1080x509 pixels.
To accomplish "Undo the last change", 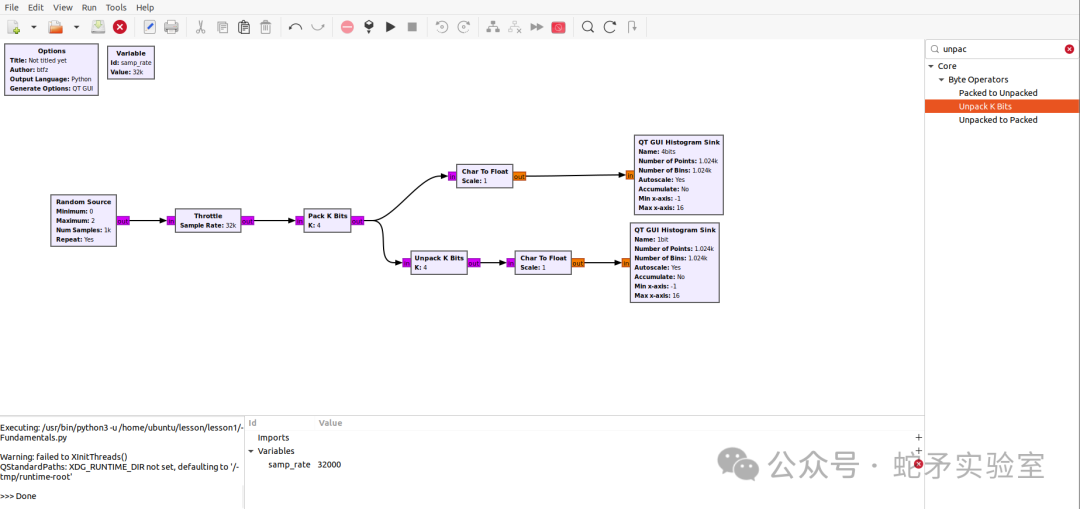I will pos(295,27).
